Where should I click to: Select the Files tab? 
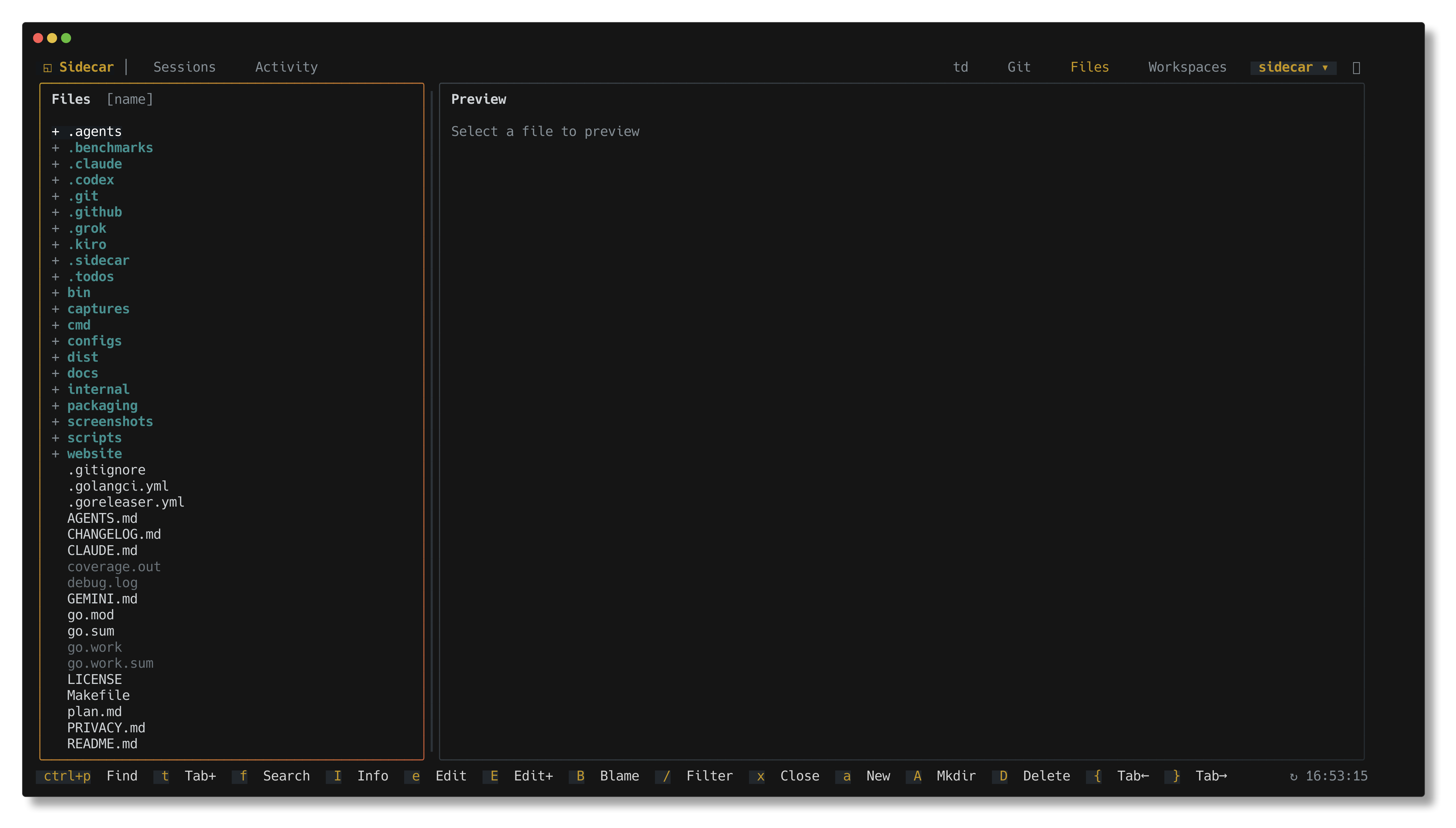[x=1090, y=67]
